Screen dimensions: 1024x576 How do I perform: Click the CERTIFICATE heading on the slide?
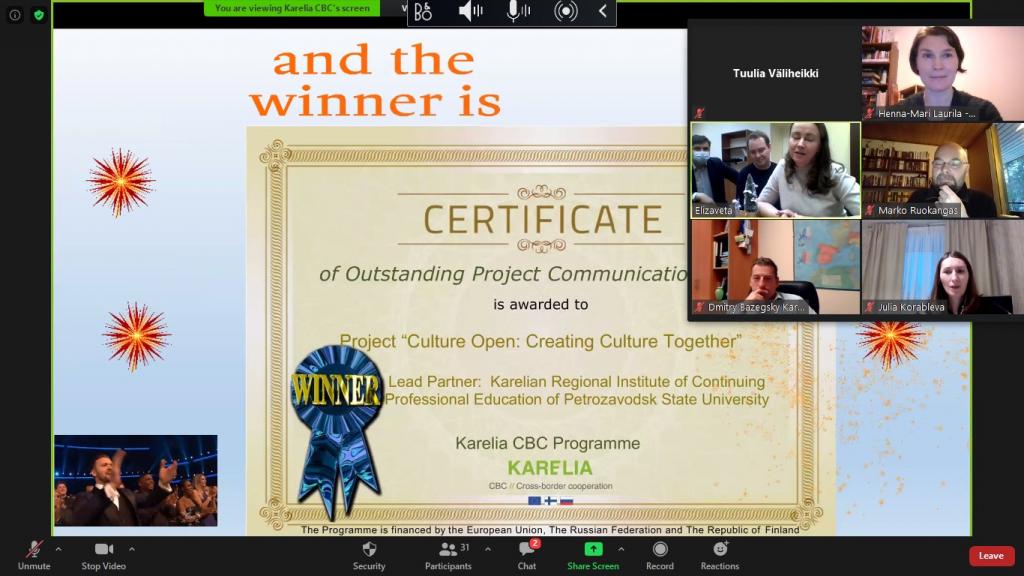point(543,219)
